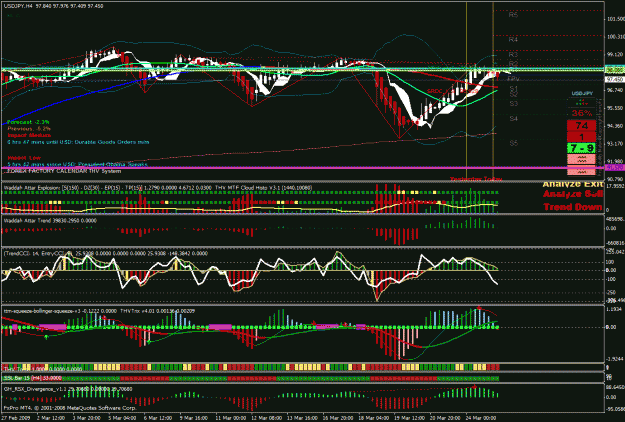Click the 27 Feb 2009 time axis label
Screen dimensions: 625x422
[16, 418]
